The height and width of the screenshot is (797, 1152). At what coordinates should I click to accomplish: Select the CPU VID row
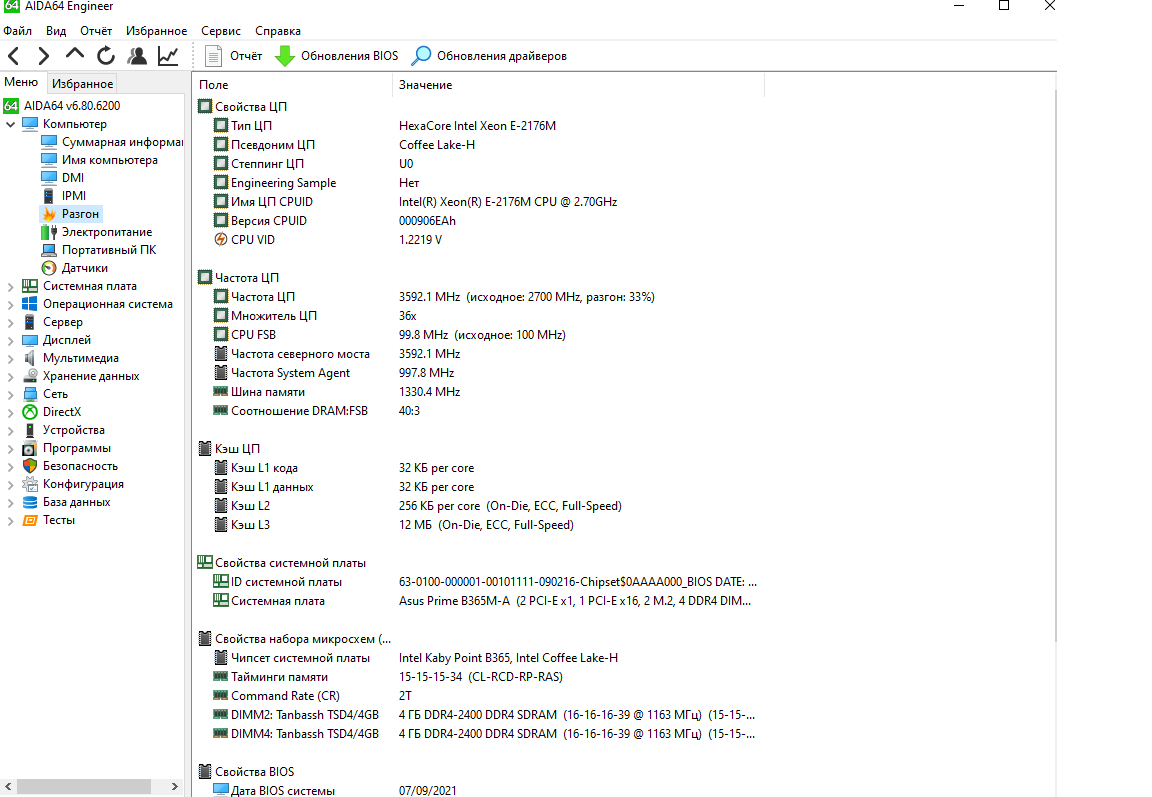478,239
